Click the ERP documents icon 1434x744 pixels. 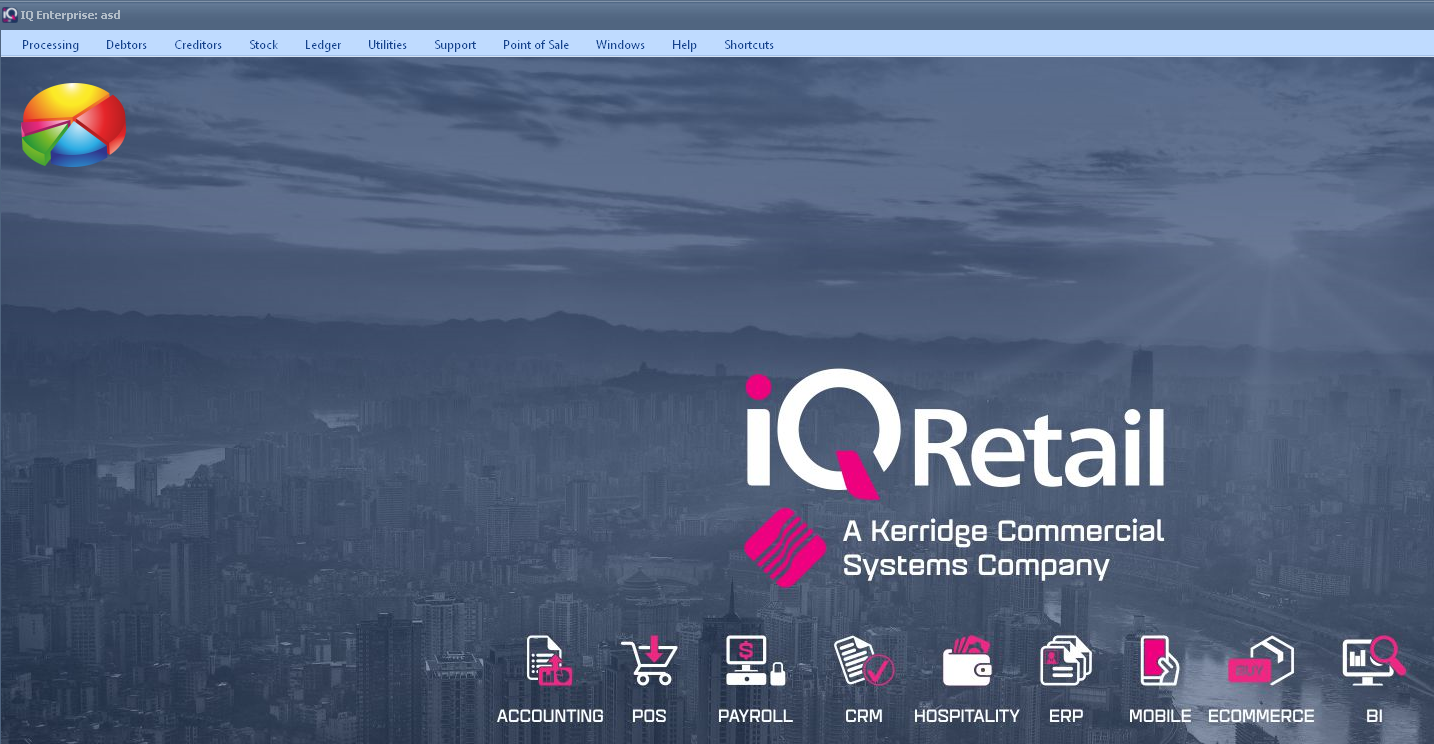[x=1066, y=661]
